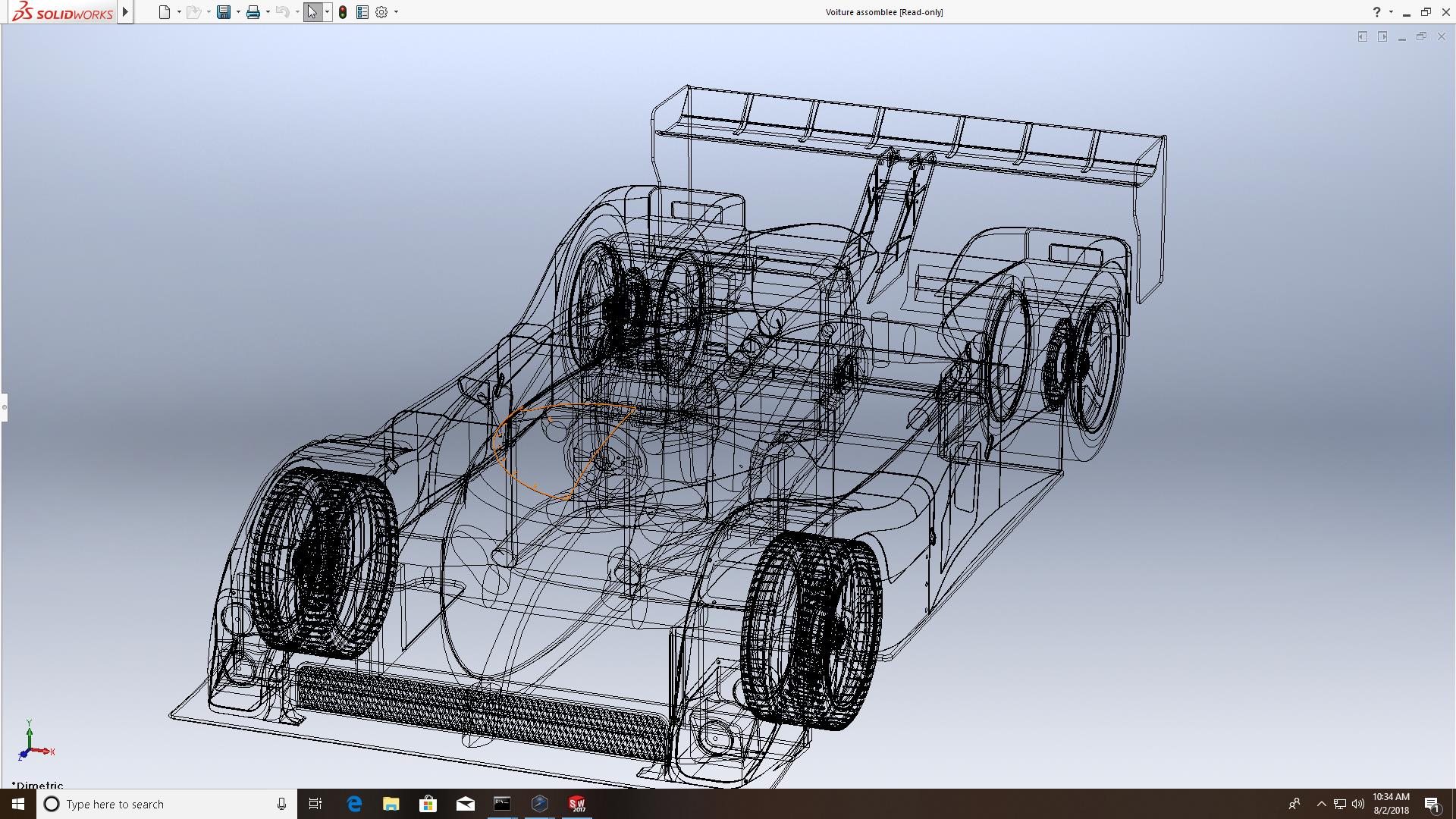Open File Explorer from the taskbar

[391, 804]
